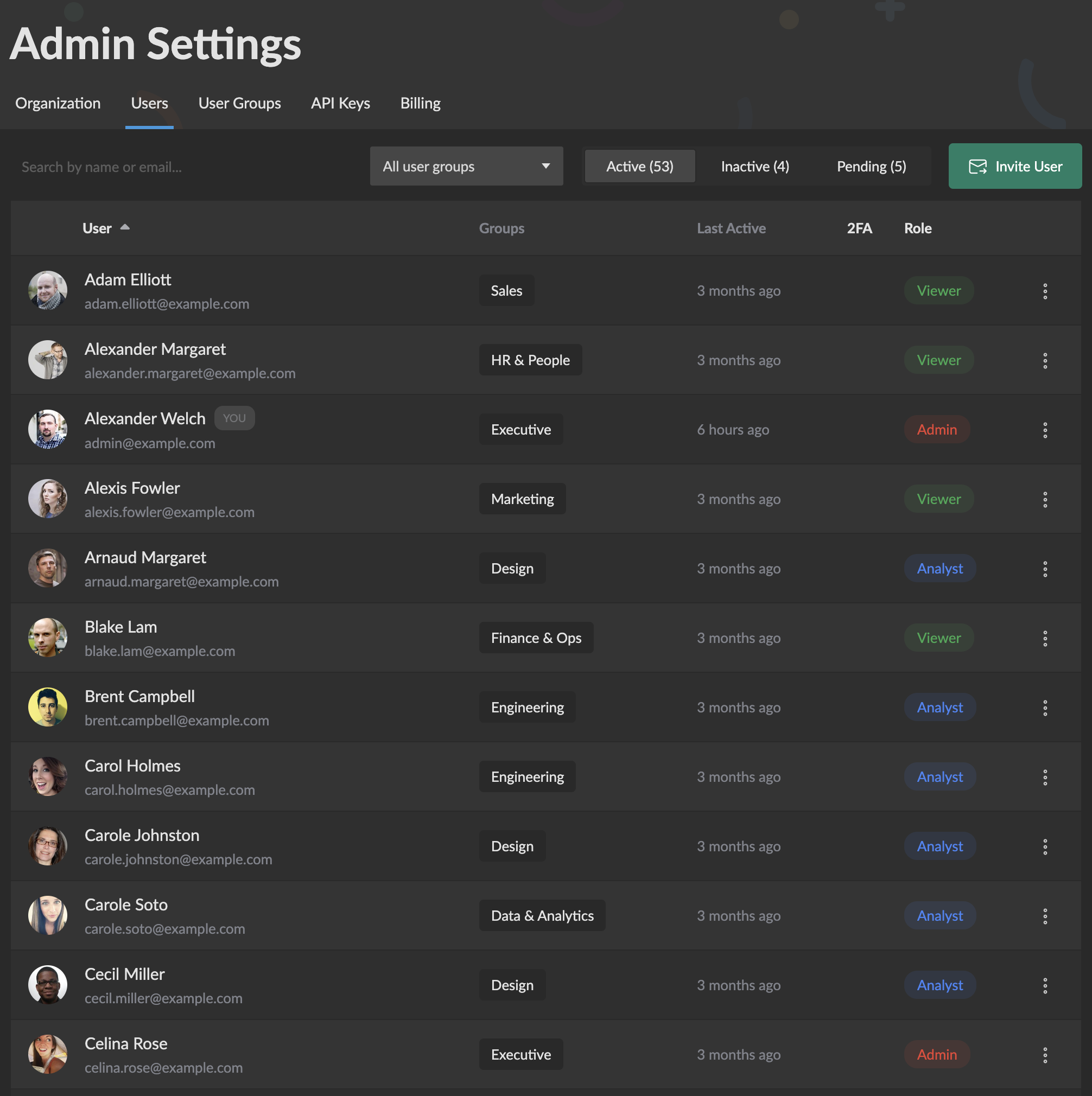
Task: Open the actions menu for Blake Lam
Action: 1045,638
